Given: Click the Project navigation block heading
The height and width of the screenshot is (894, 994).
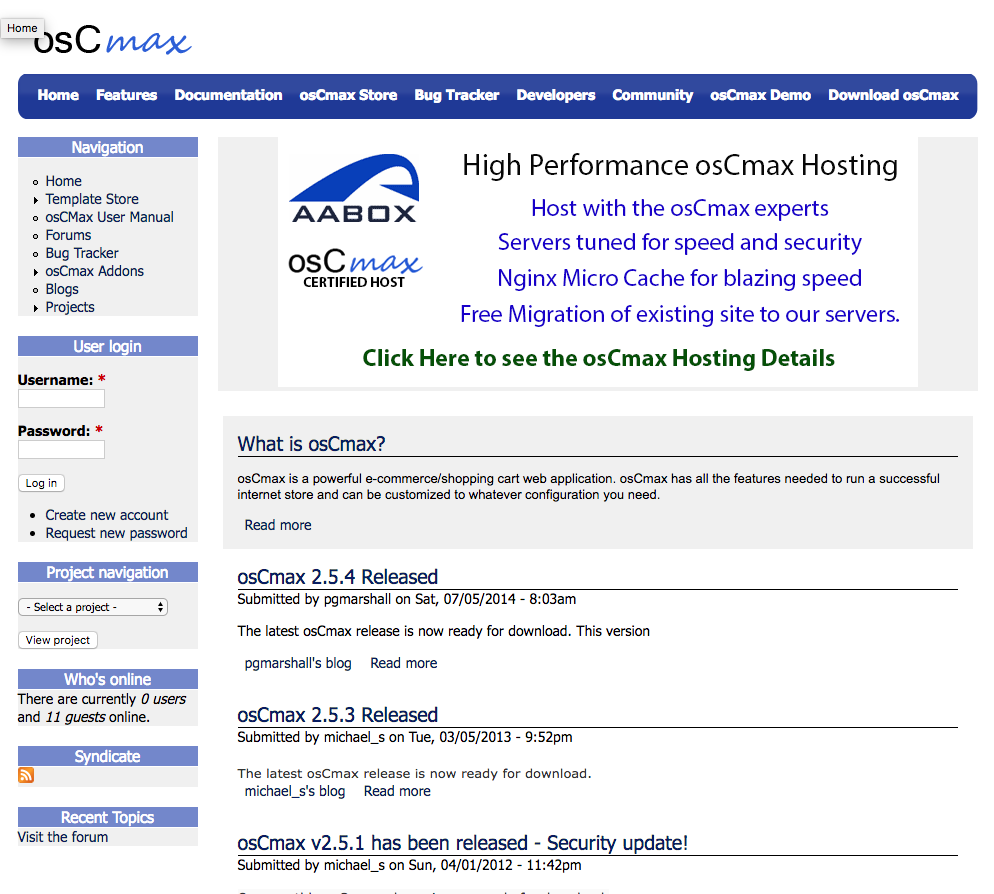Looking at the screenshot, I should pos(108,573).
